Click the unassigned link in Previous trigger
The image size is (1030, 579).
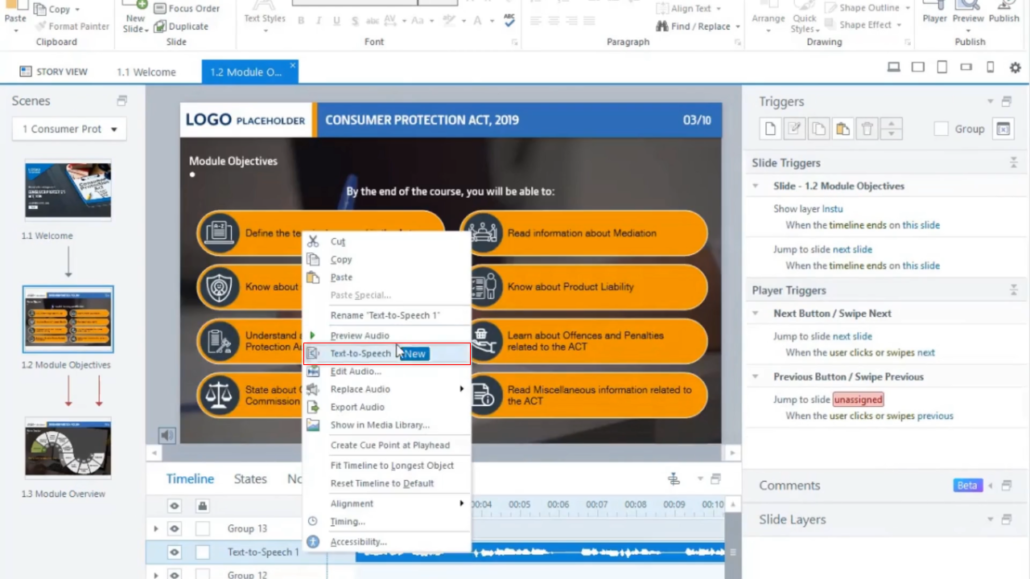(x=858, y=400)
